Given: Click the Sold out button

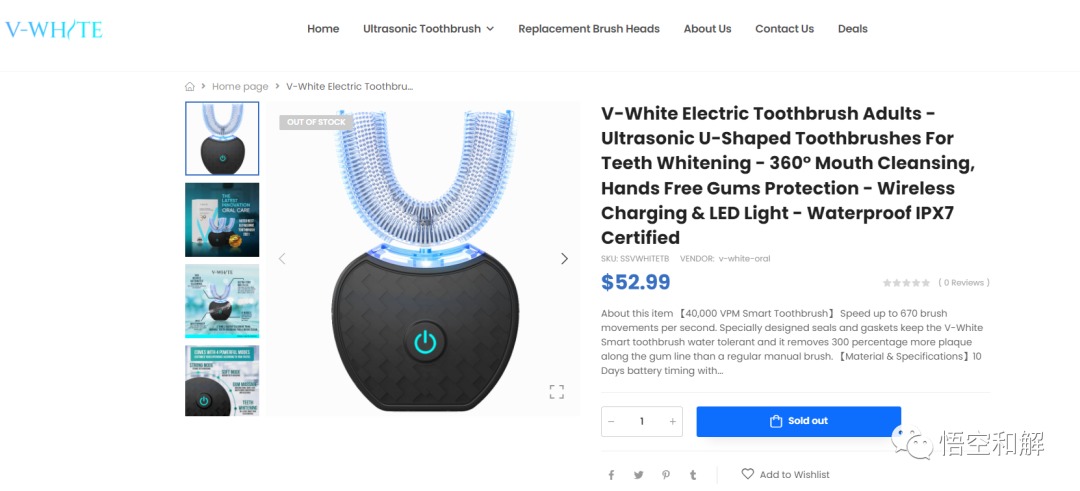Looking at the screenshot, I should [x=798, y=421].
